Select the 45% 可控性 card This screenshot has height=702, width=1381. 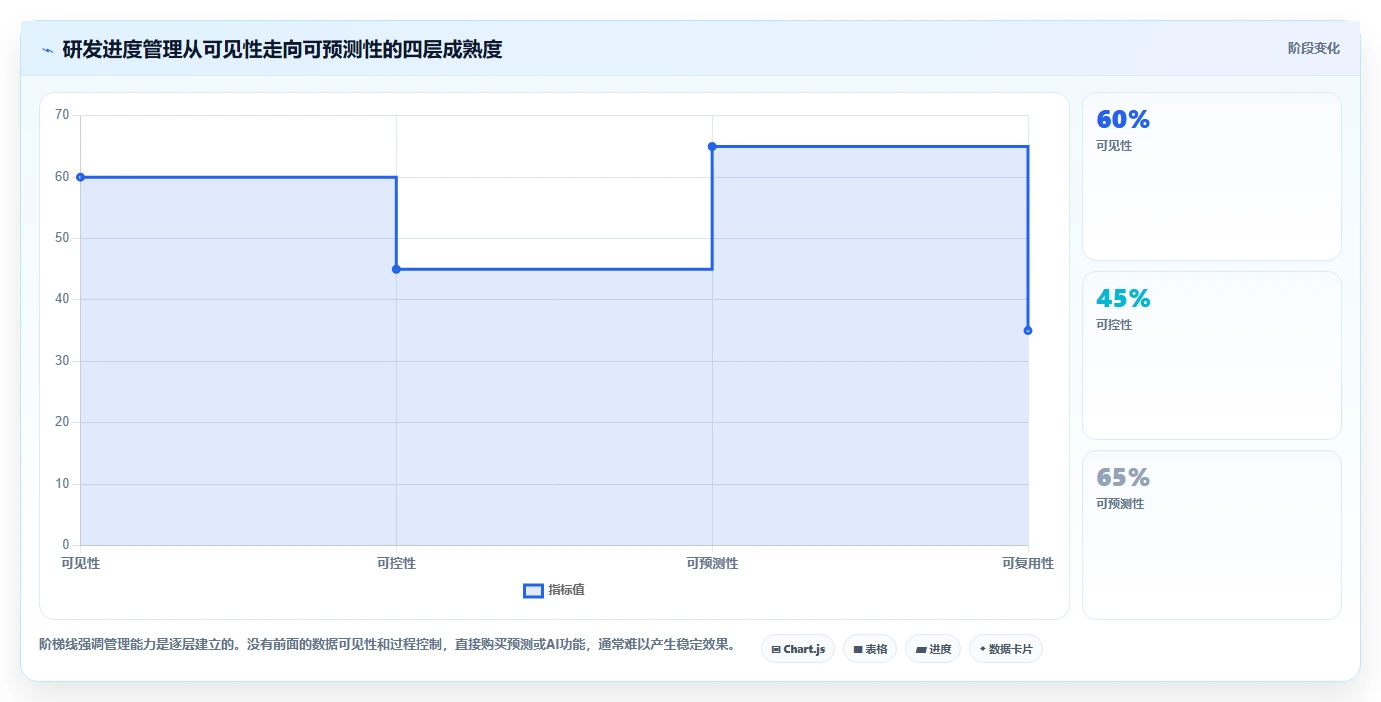pyautogui.click(x=1212, y=355)
